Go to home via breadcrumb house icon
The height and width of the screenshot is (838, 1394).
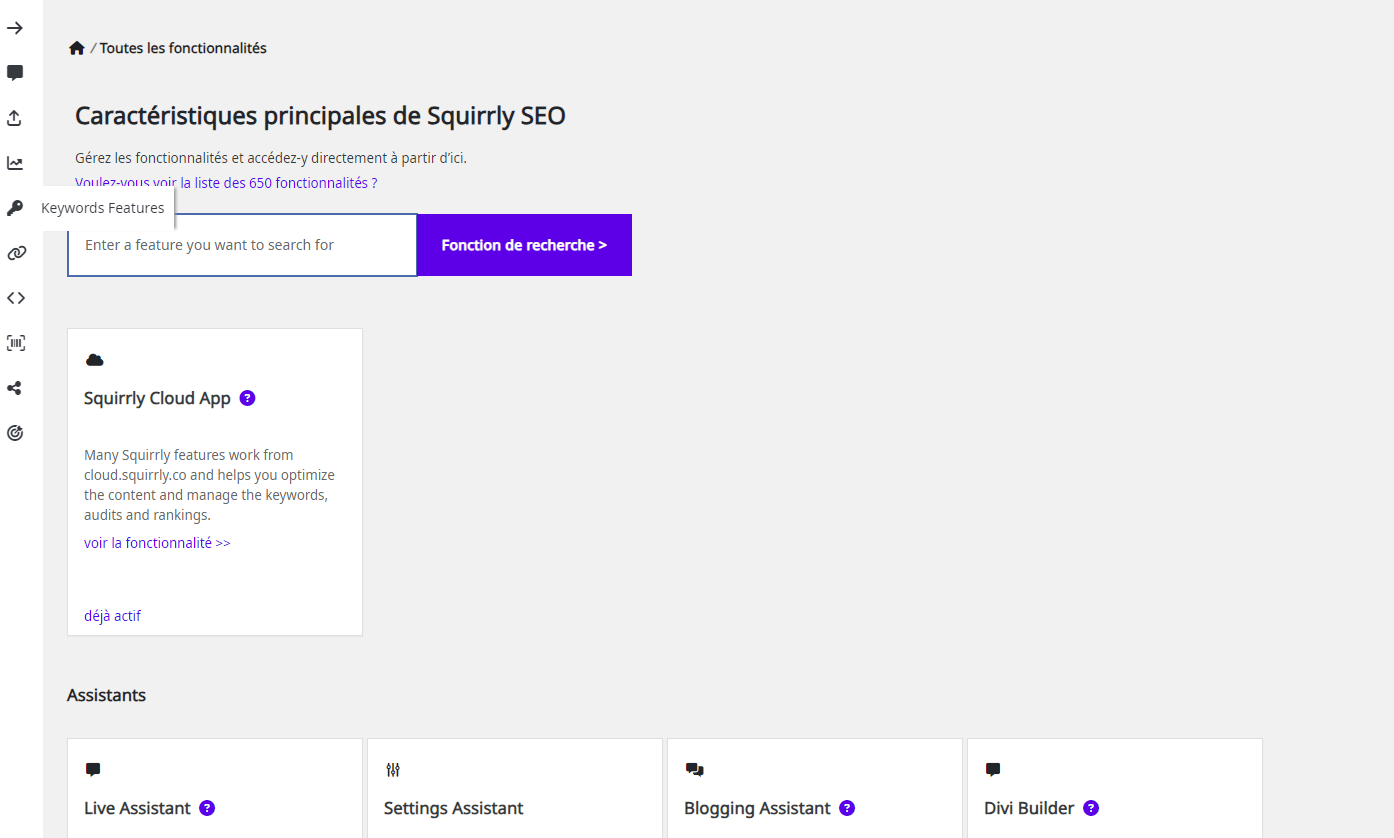[77, 48]
